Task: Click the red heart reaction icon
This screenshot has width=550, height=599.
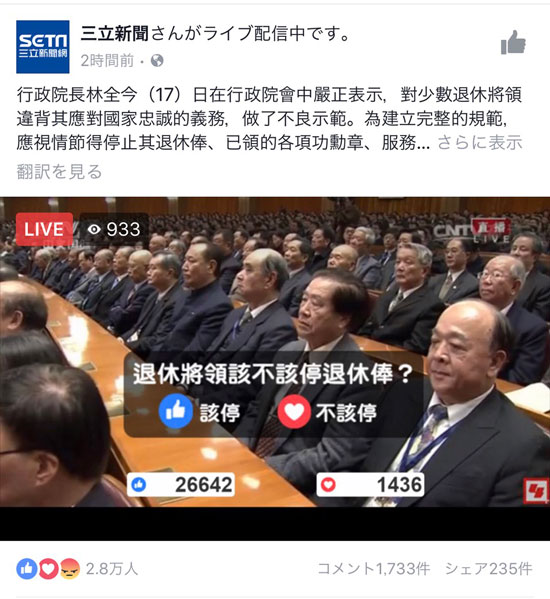Action: point(48,569)
